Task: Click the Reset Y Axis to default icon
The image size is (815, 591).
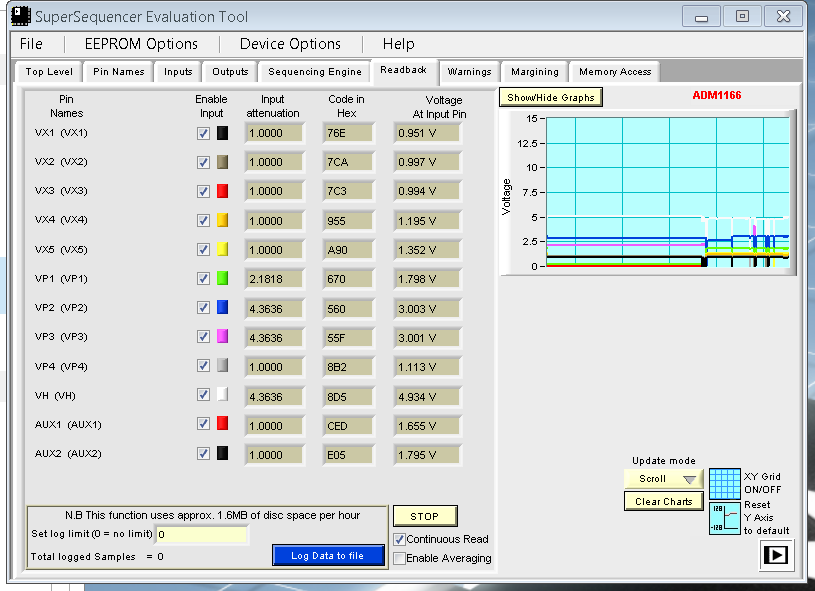Action: pos(725,518)
